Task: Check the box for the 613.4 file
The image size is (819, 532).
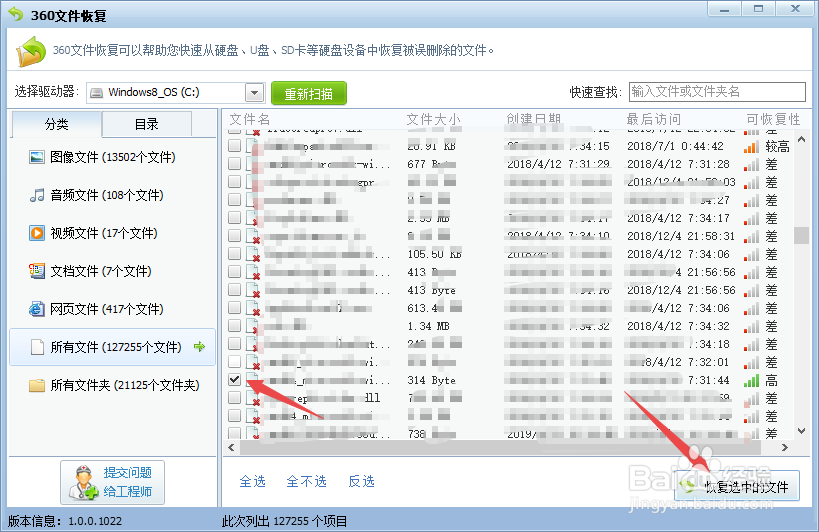Action: click(235, 308)
